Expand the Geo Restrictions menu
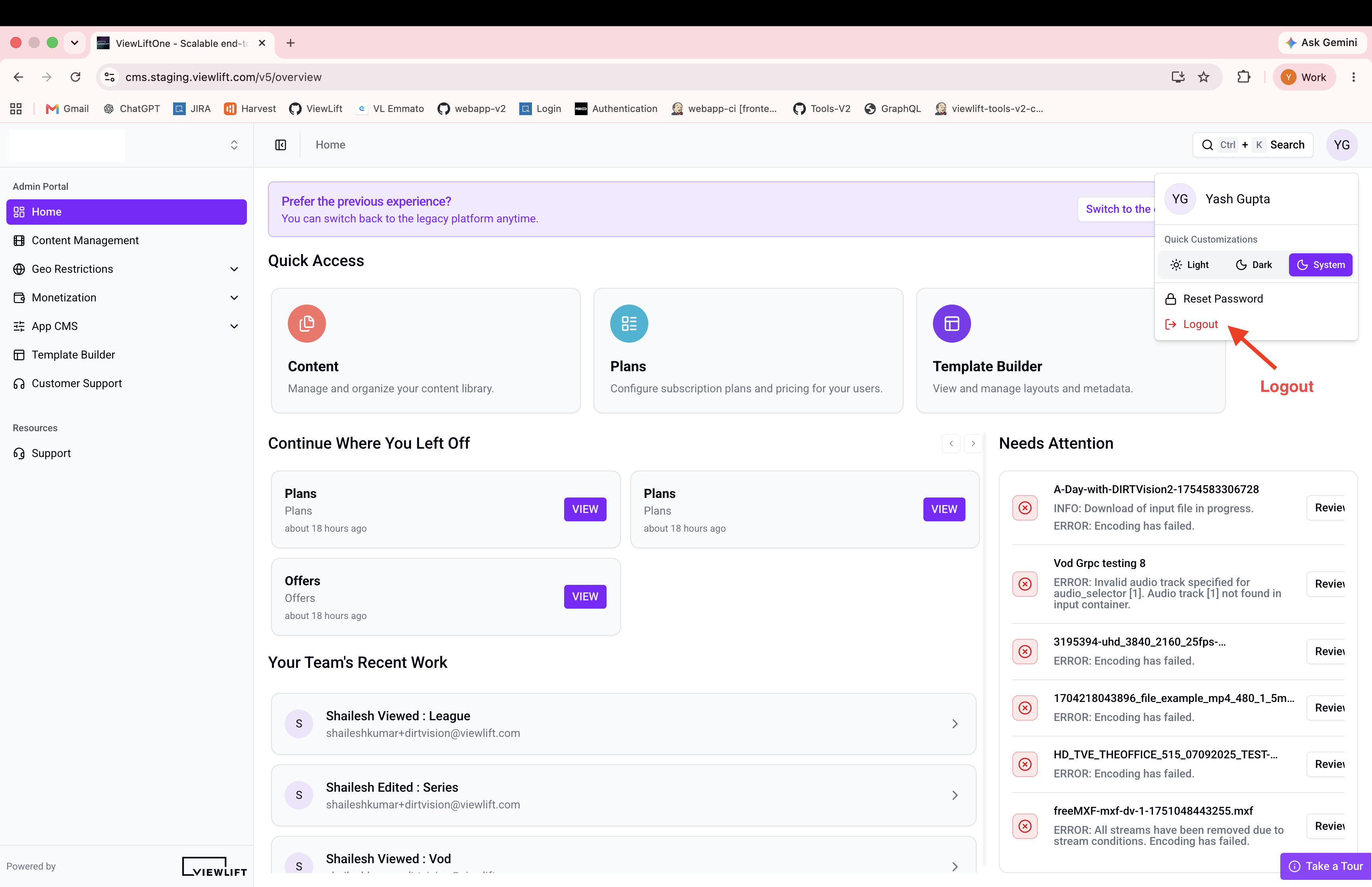 coord(126,269)
